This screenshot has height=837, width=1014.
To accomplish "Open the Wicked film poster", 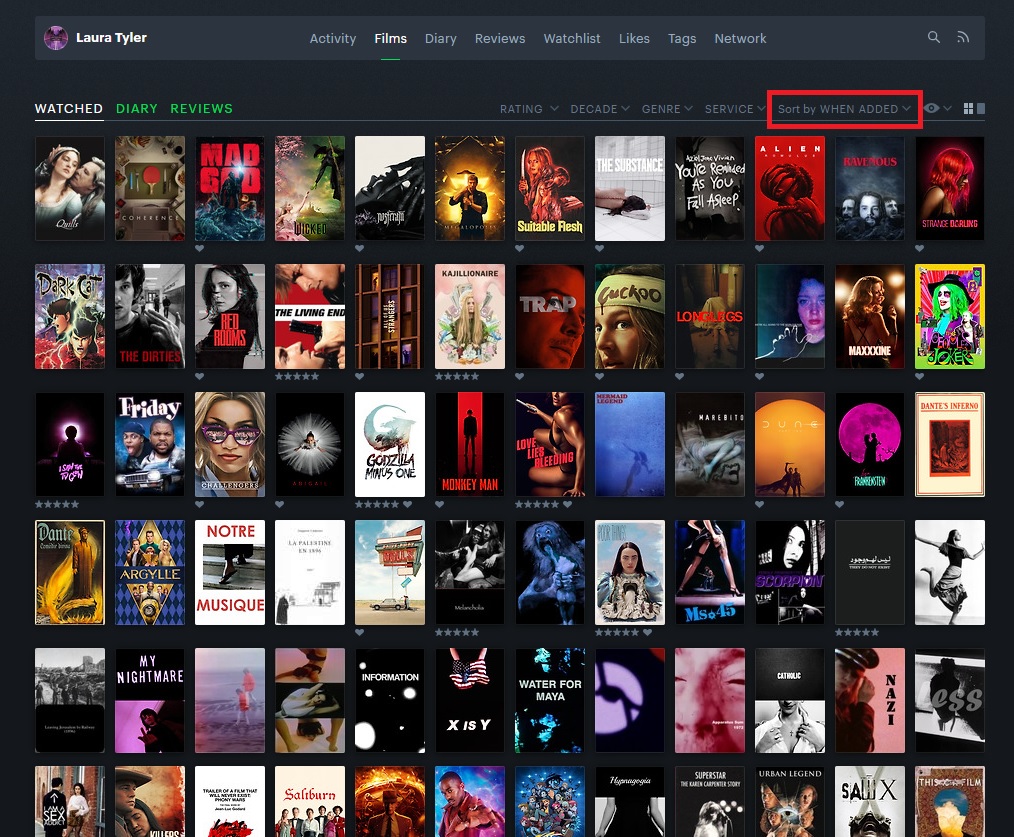I will click(x=310, y=188).
